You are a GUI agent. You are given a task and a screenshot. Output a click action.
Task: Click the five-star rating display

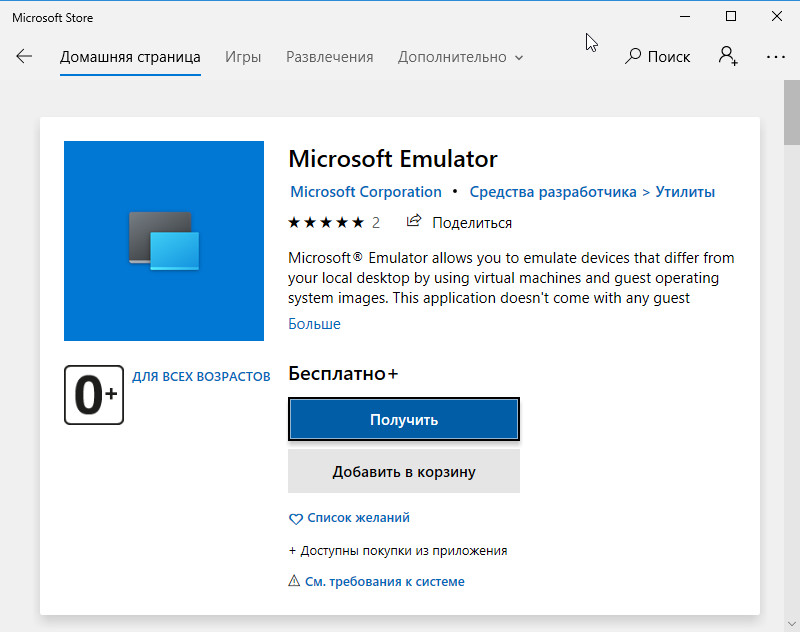(326, 222)
